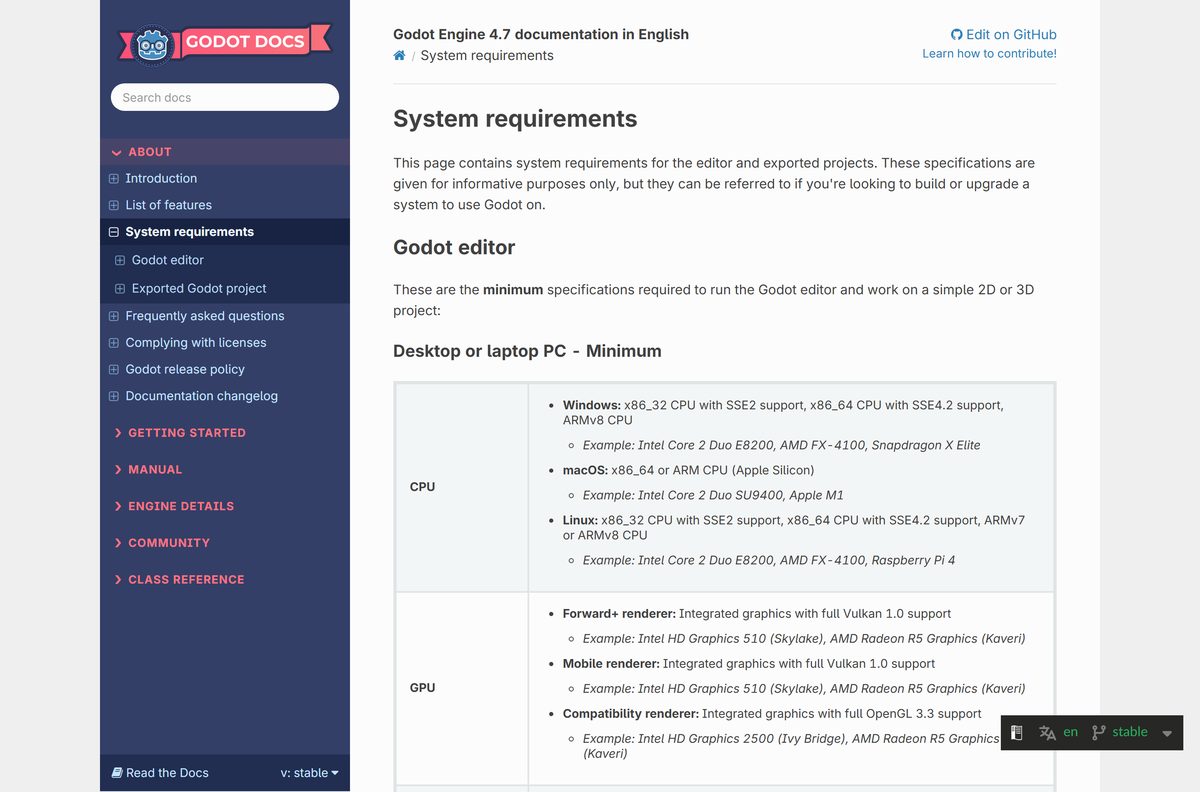This screenshot has width=1200, height=792.
Task: Click the 'GPU' table row header
Action: [x=422, y=688]
